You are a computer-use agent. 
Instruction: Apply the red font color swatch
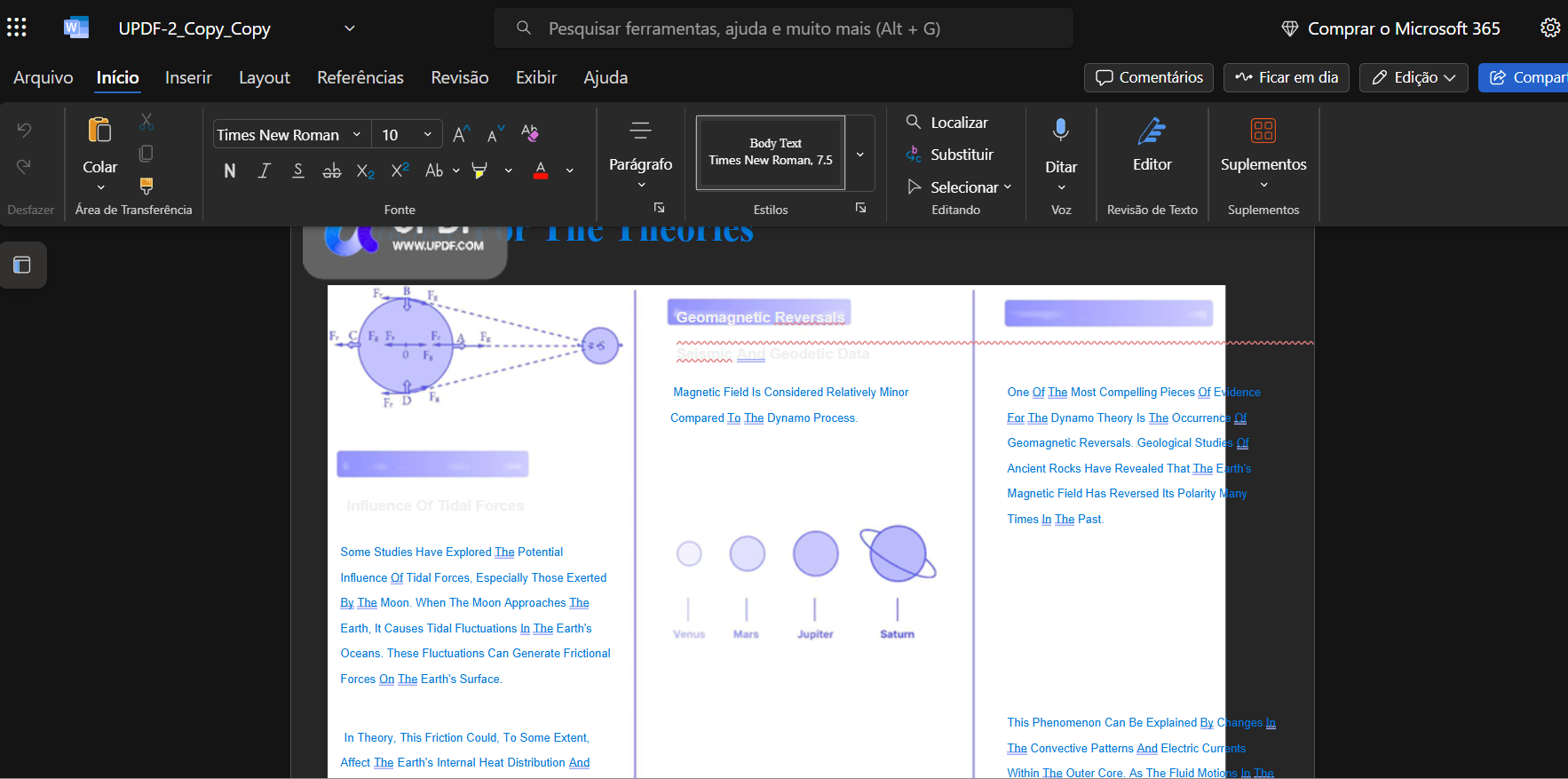[541, 171]
